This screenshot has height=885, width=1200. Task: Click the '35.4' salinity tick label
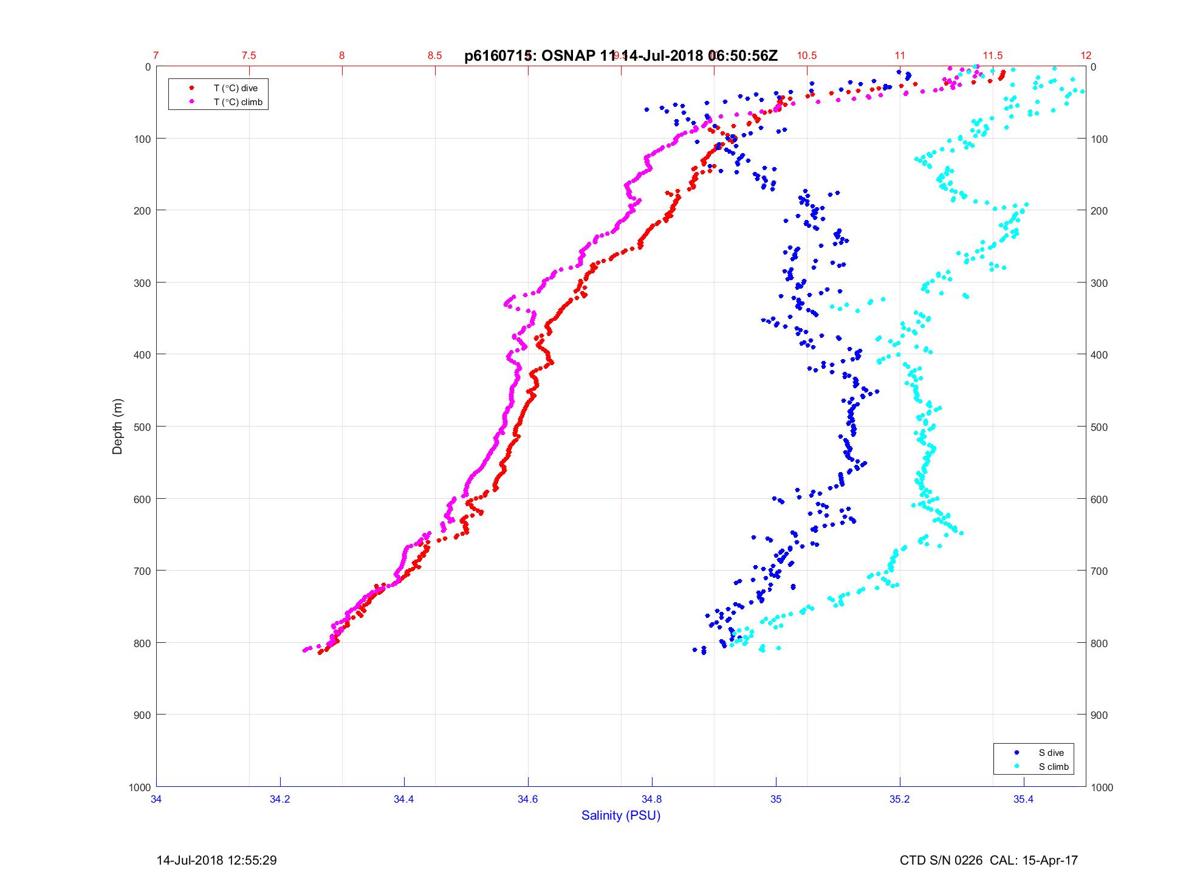[1024, 798]
